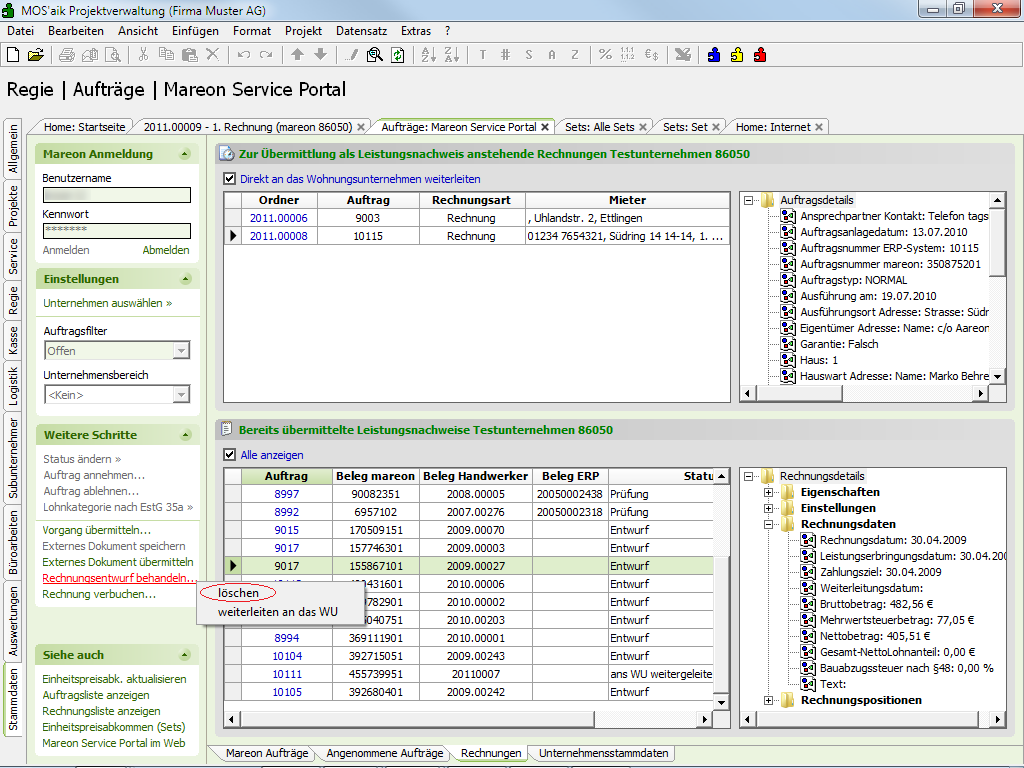Click the 1.1.1 numbering toolbar icon
Image resolution: width=1024 pixels, height=768 pixels.
click(x=628, y=54)
